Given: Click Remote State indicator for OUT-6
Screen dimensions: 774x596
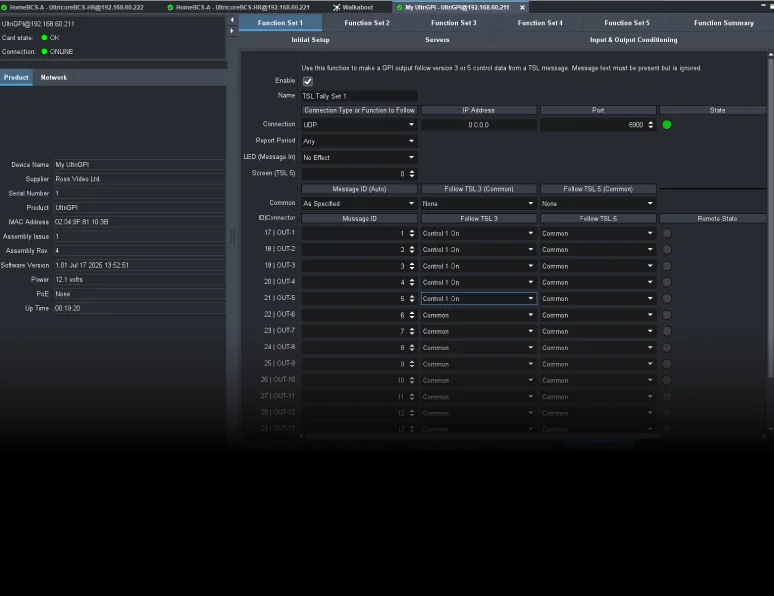Looking at the screenshot, I should tap(666, 315).
